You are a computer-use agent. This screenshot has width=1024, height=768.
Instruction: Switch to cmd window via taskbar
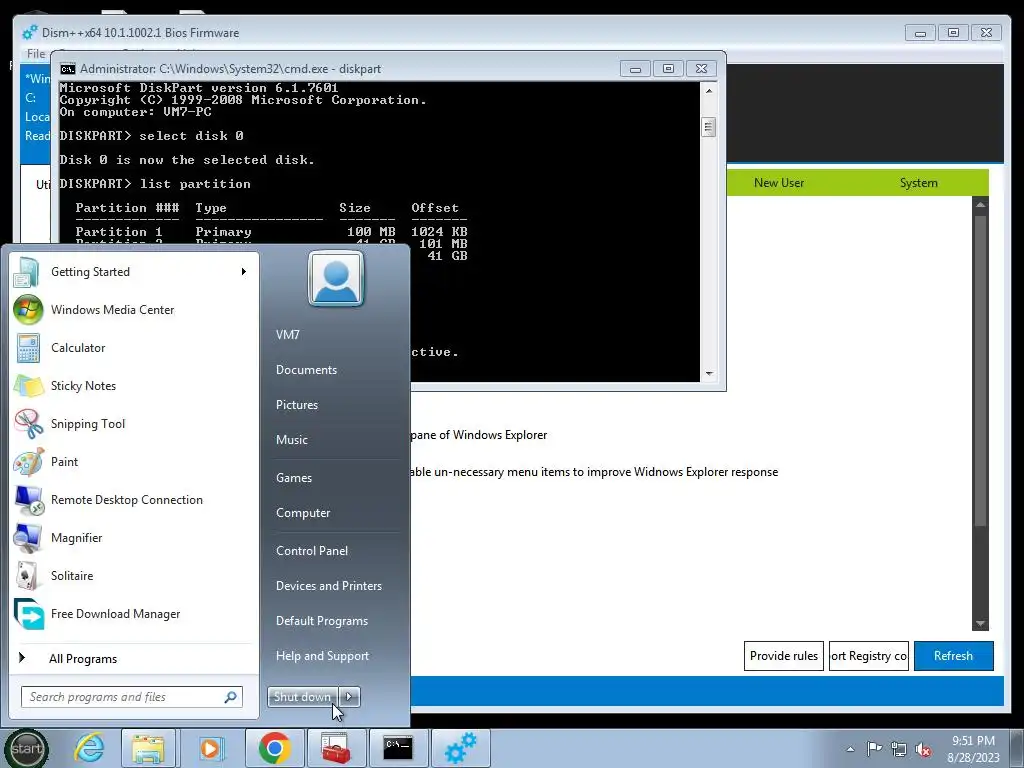click(398, 748)
